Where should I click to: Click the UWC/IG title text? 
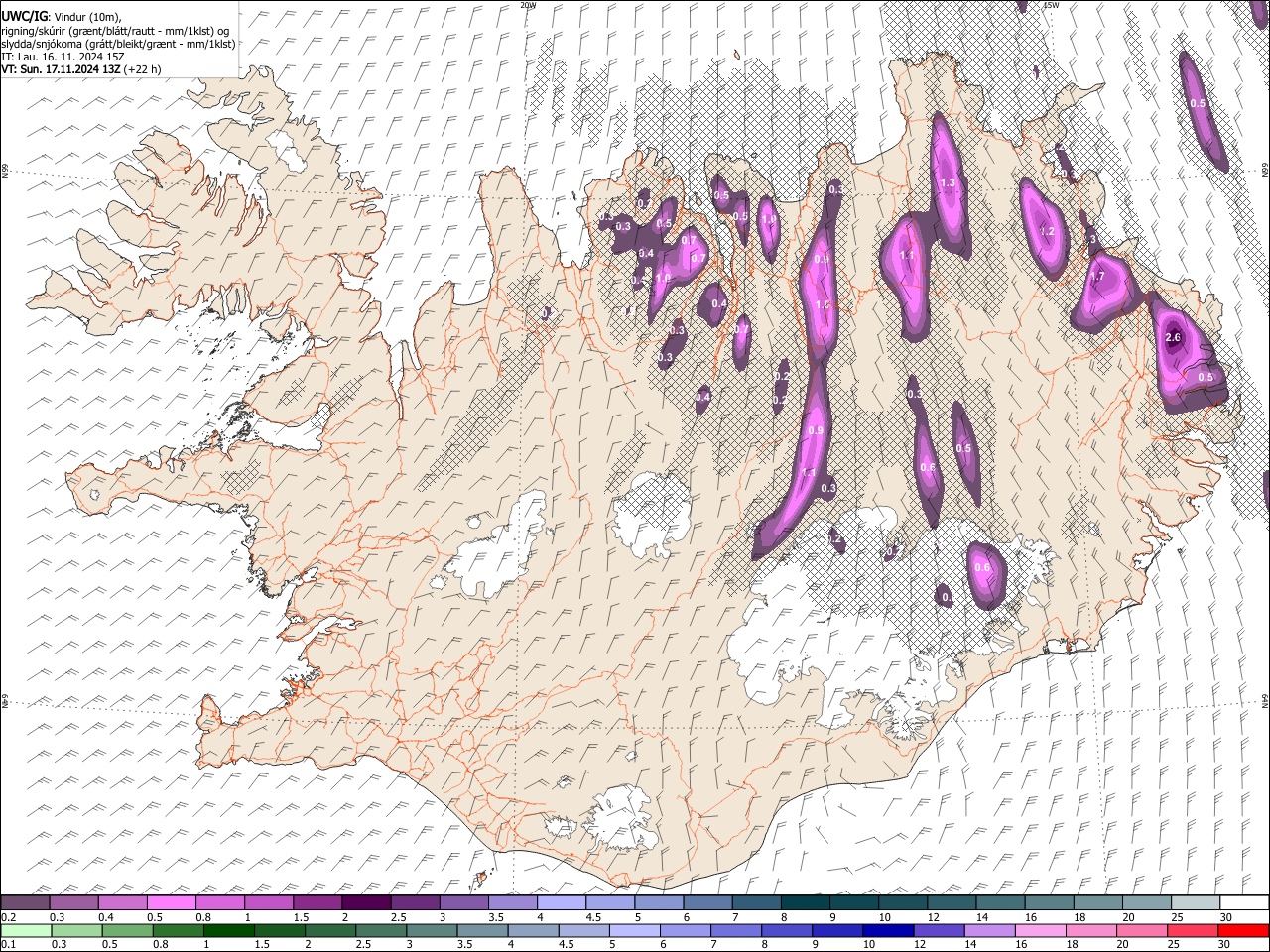tap(24, 16)
